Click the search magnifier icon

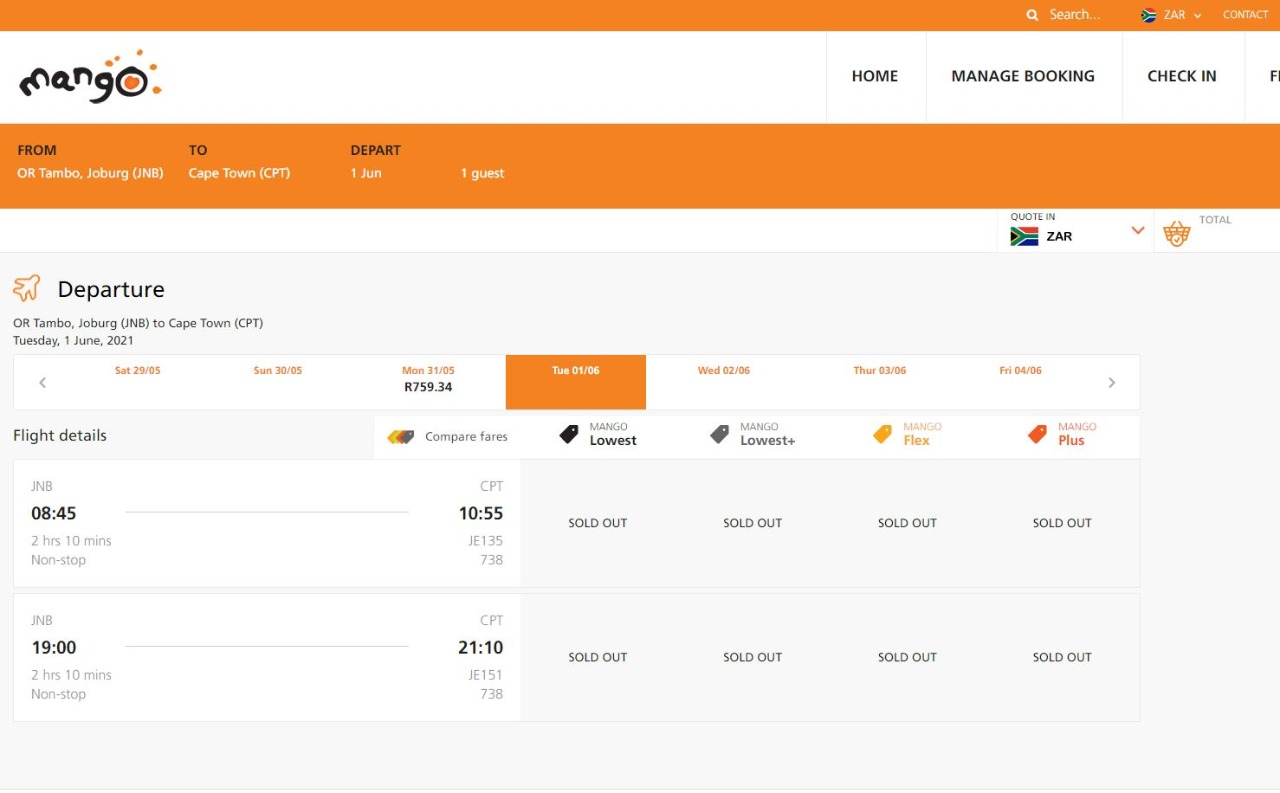[1032, 15]
